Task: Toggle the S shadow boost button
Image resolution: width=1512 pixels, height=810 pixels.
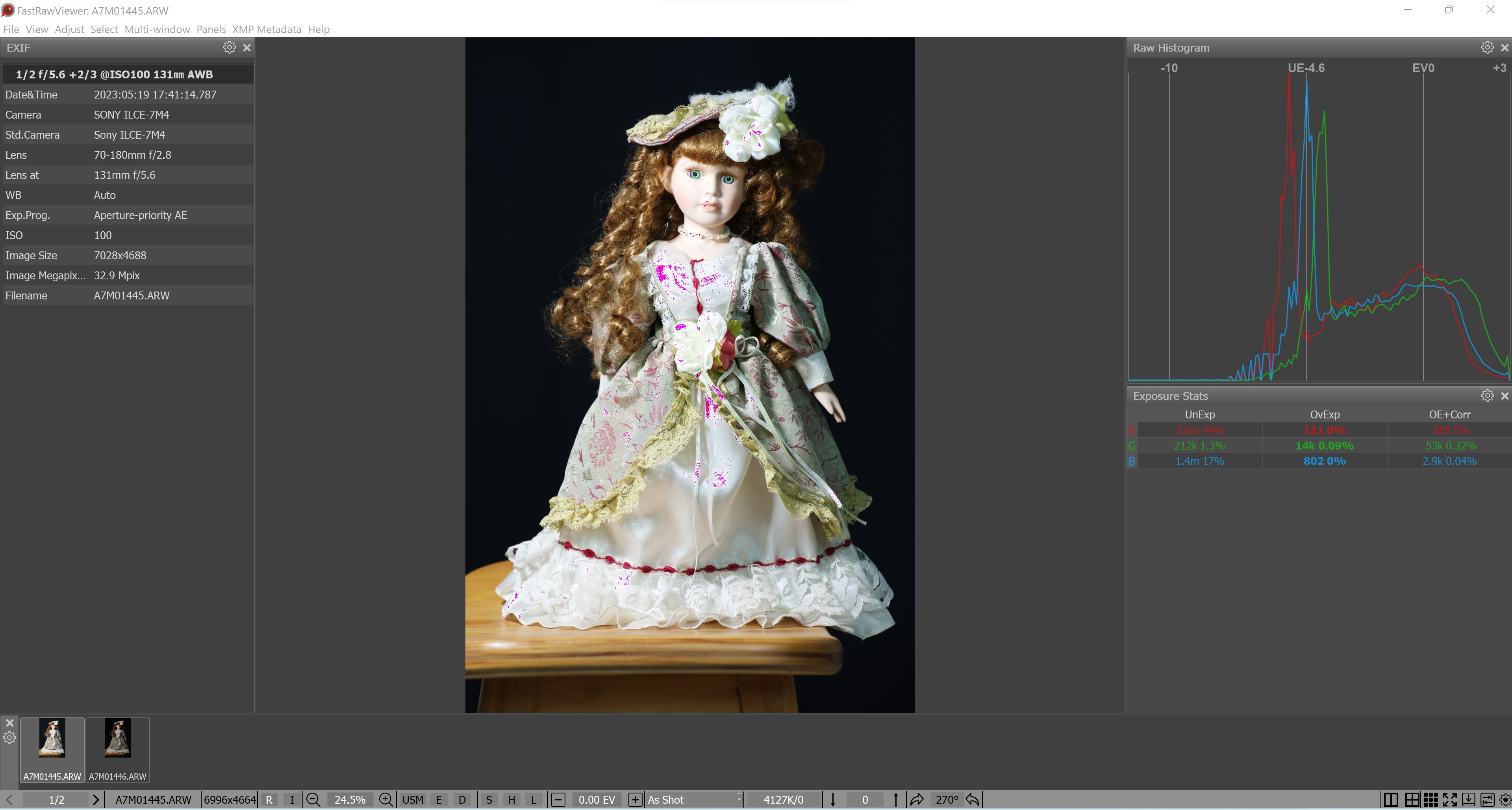Action: (489, 799)
